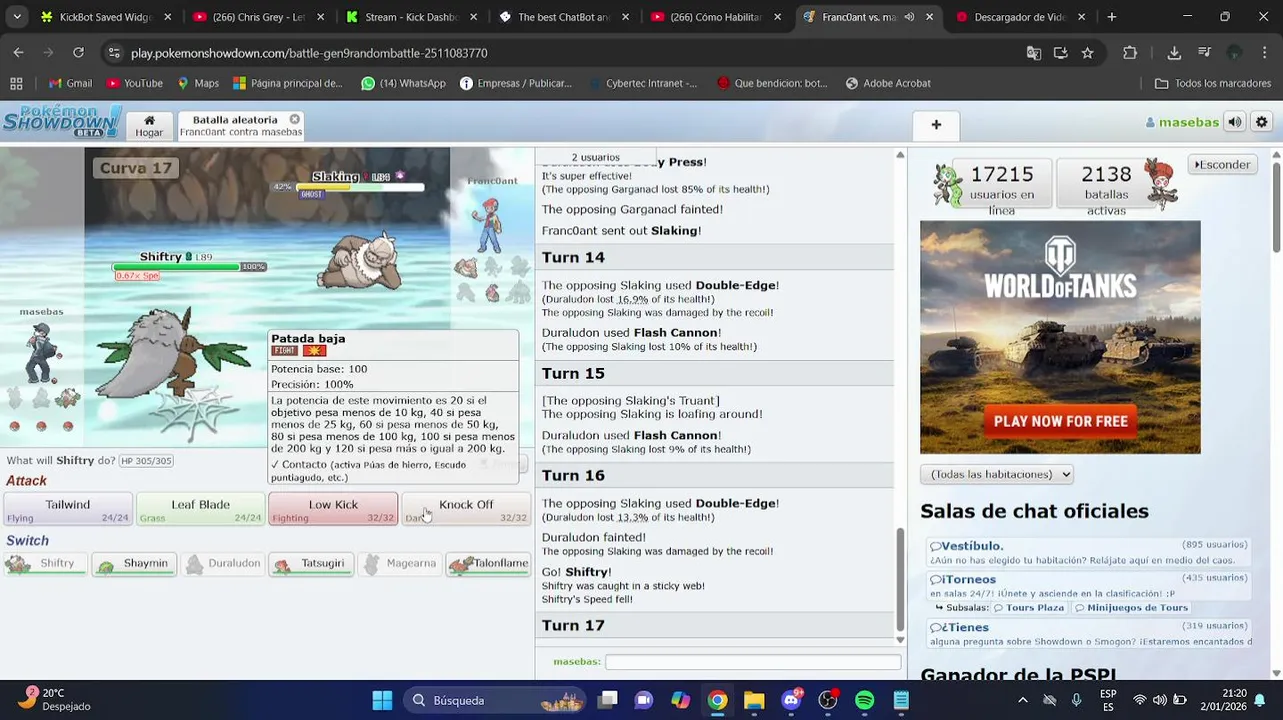
Task: Open Todos los marcadores folder
Action: [1212, 83]
